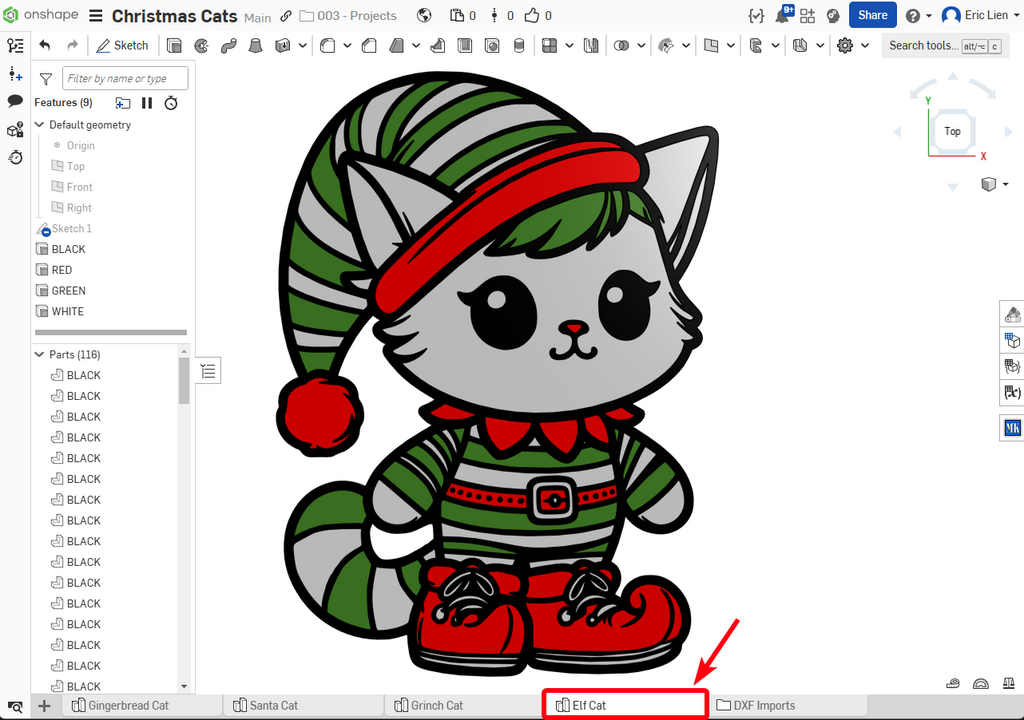
Task: Click the MK custom app icon
Action: pos(1012,428)
